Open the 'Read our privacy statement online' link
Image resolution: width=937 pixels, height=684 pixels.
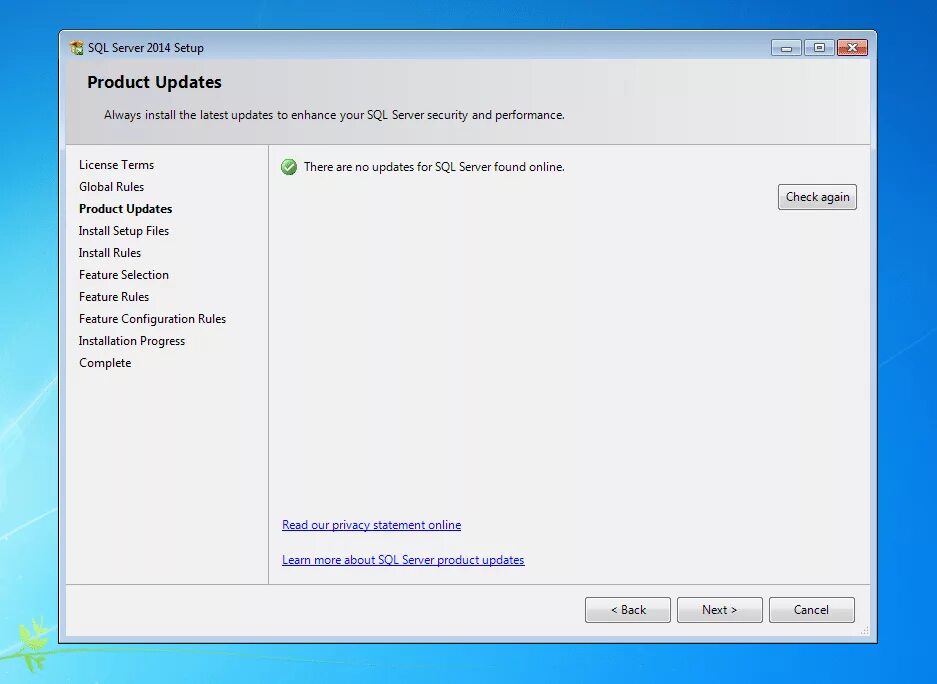click(371, 525)
